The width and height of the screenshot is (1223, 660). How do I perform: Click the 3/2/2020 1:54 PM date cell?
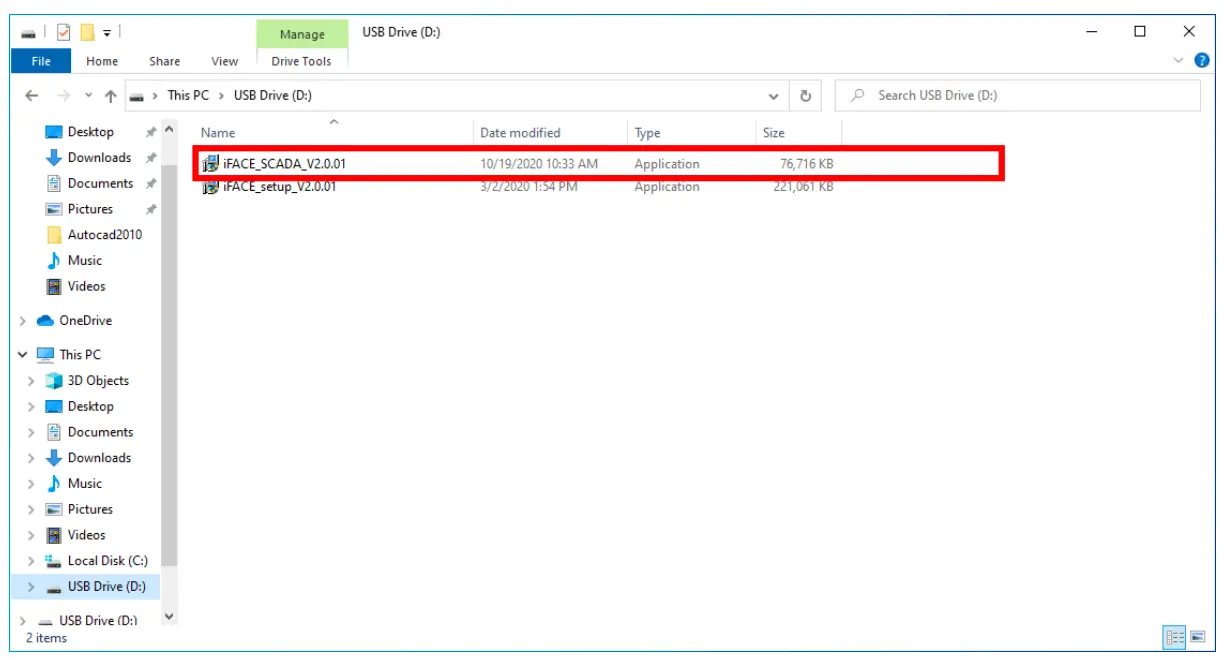[x=529, y=187]
